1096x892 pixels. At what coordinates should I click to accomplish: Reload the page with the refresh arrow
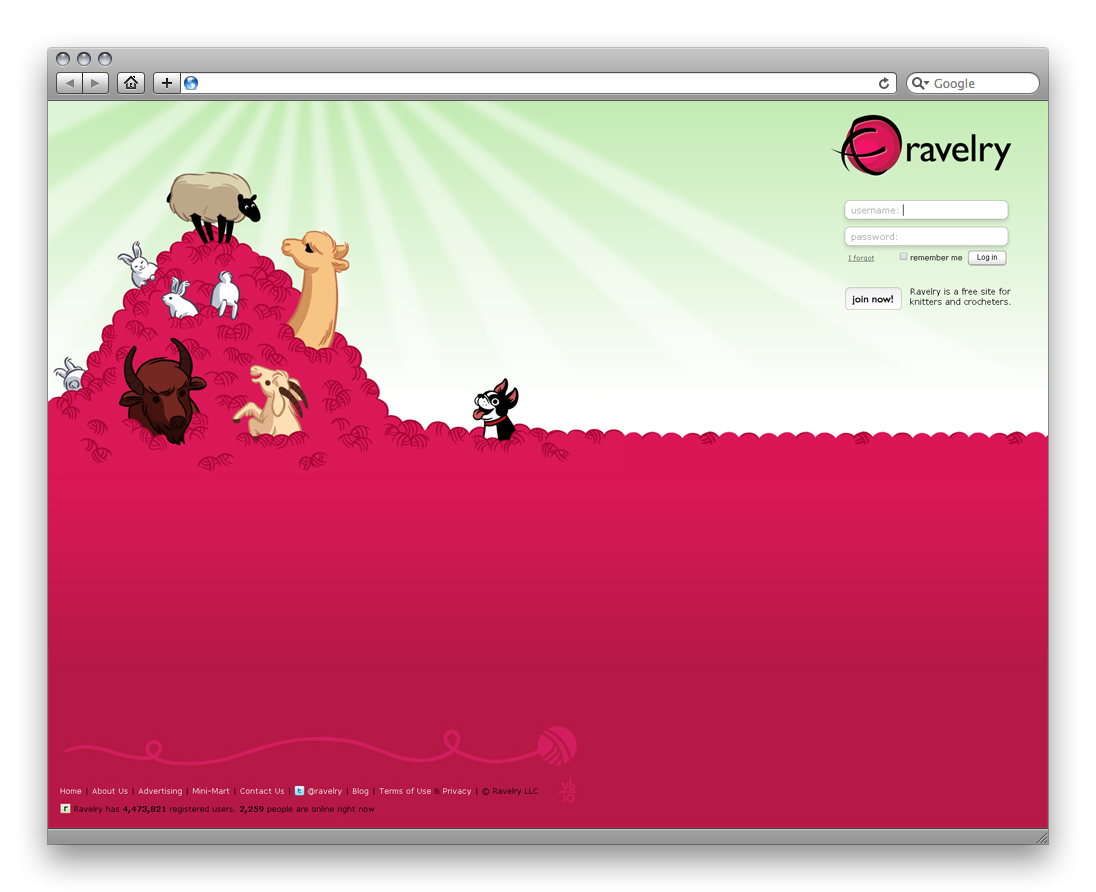point(884,83)
